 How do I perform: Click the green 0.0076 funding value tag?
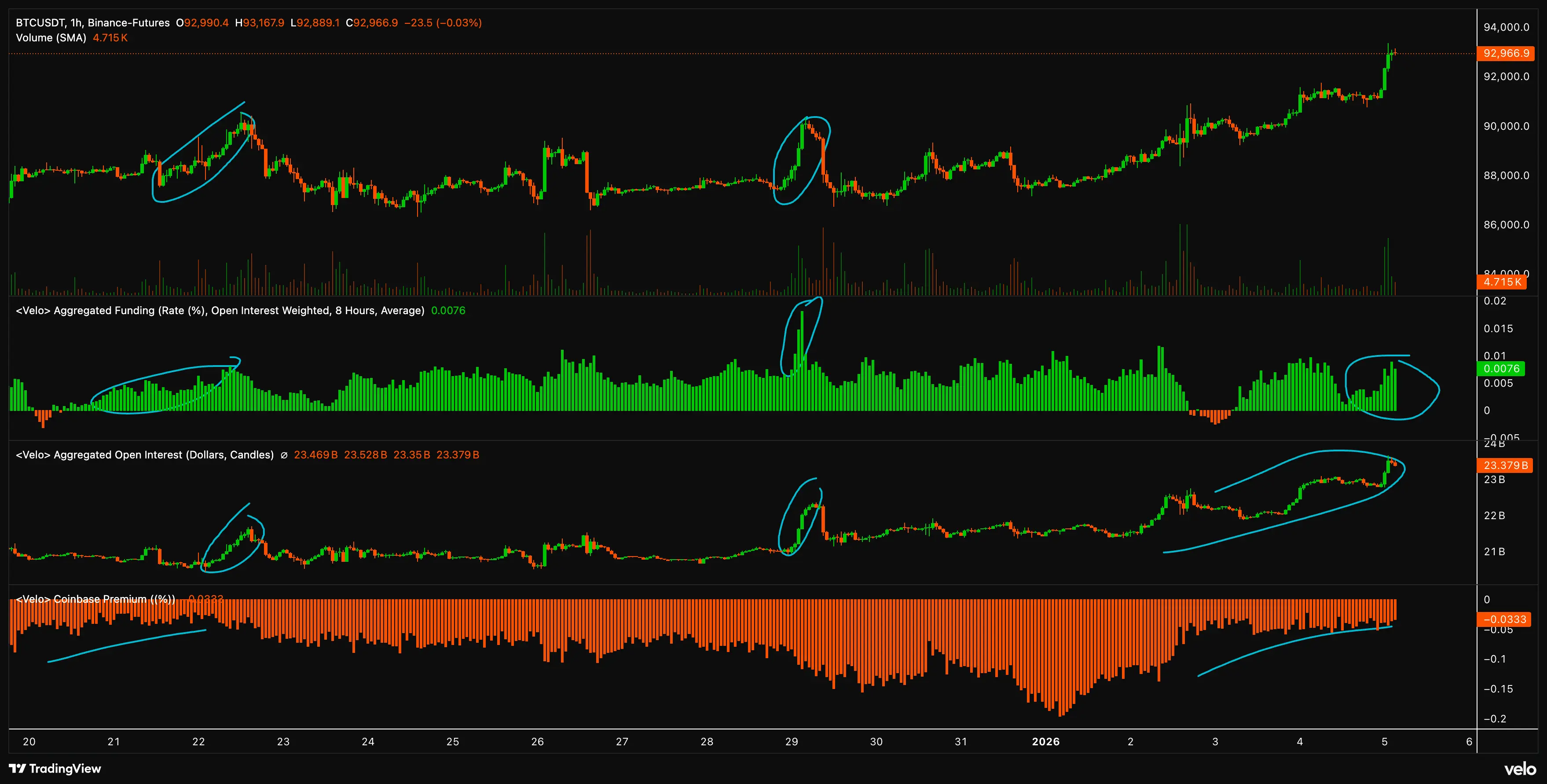[1501, 369]
